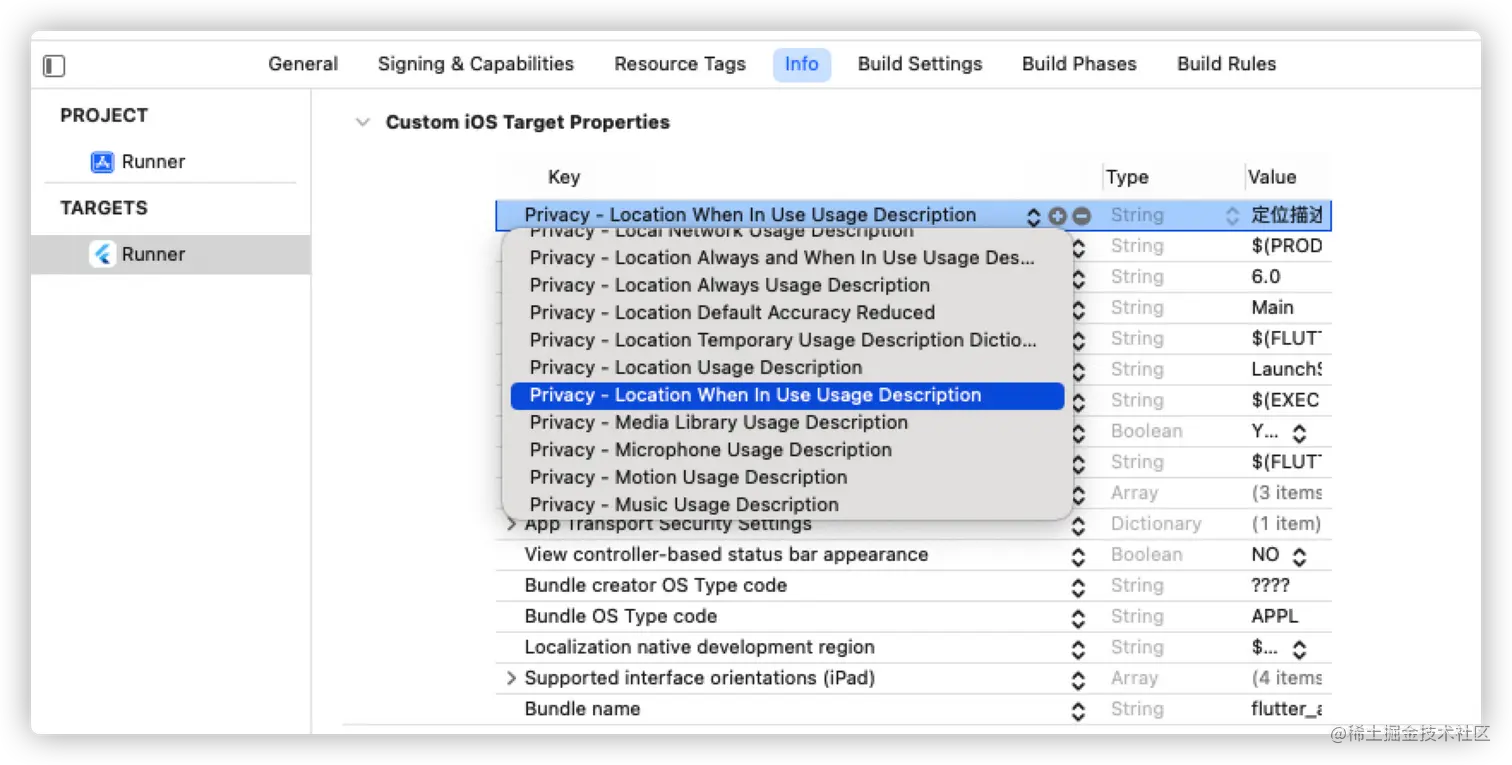Open the Build Phases tab
Viewport: 1512px width, 765px height.
click(x=1079, y=64)
